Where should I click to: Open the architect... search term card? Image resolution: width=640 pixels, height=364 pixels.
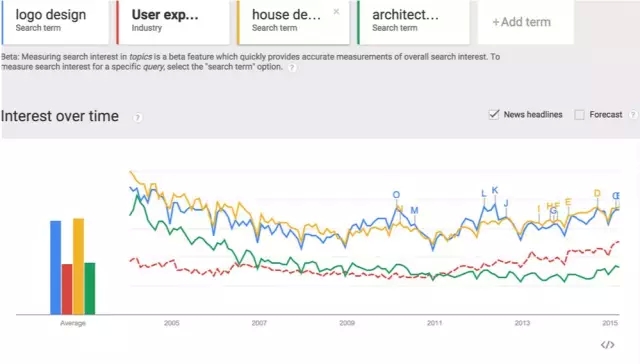413,22
